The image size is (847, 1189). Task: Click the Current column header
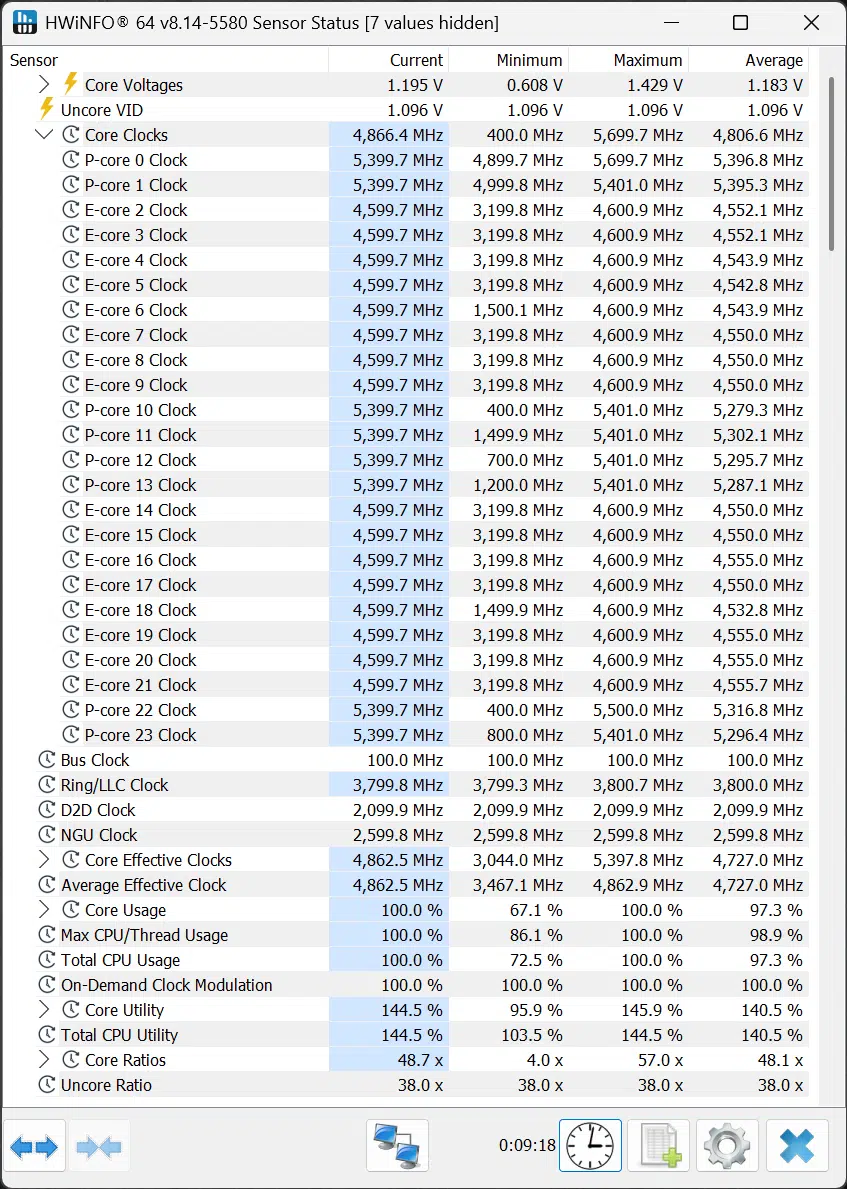[389, 60]
